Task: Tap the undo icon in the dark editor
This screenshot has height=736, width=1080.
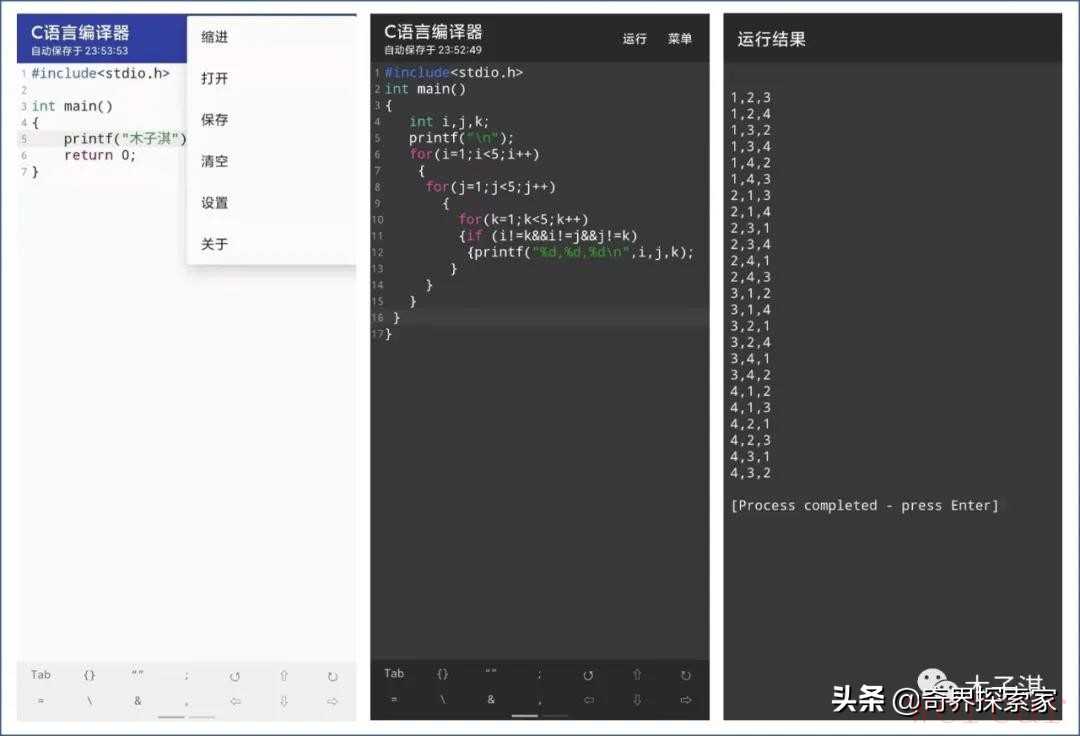Action: click(588, 675)
